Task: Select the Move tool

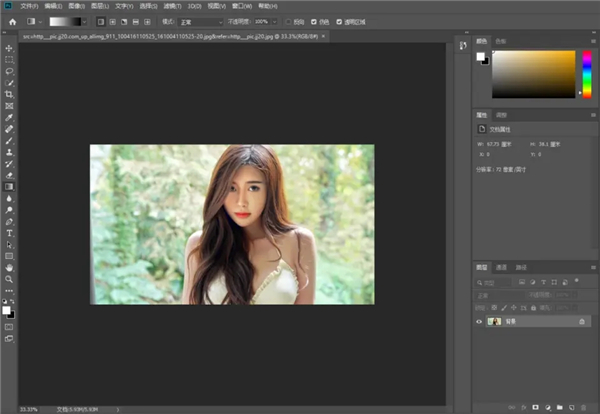Action: 10,48
